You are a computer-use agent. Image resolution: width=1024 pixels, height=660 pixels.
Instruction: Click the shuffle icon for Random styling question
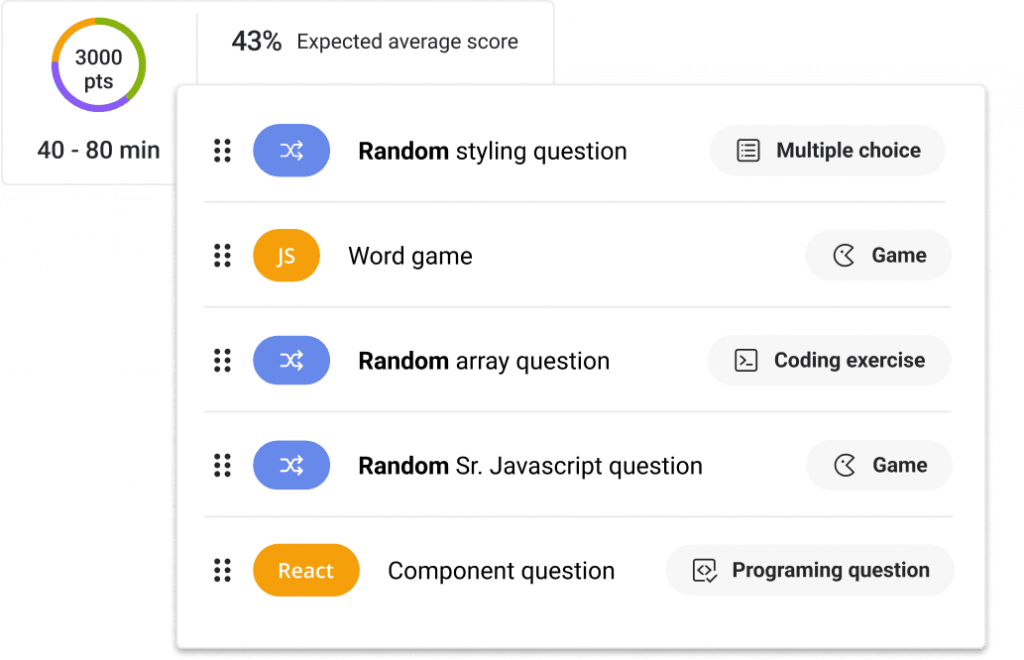291,151
